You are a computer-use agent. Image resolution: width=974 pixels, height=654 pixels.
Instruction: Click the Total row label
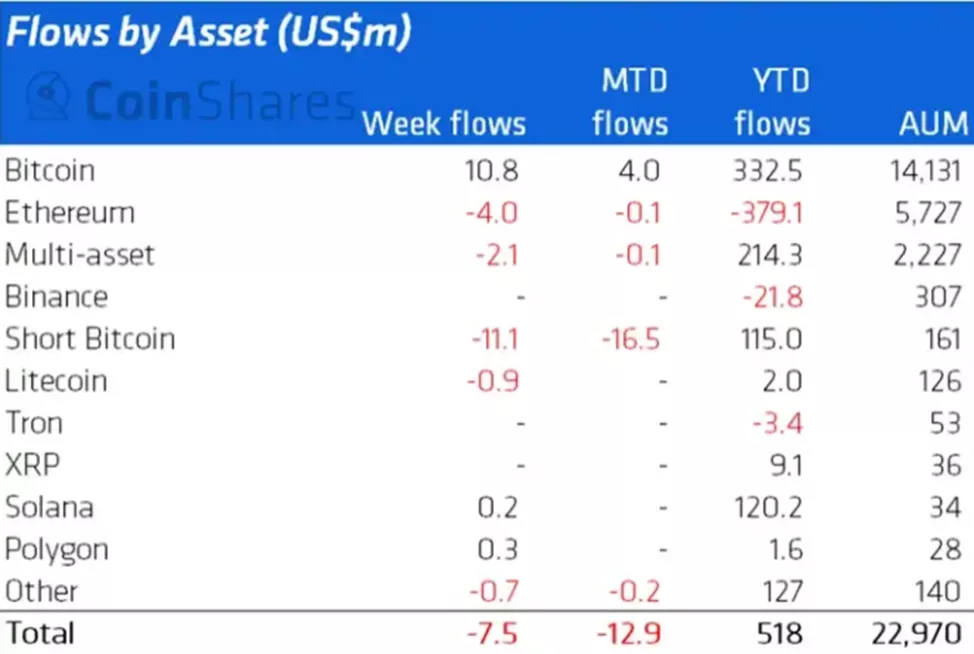(x=40, y=632)
